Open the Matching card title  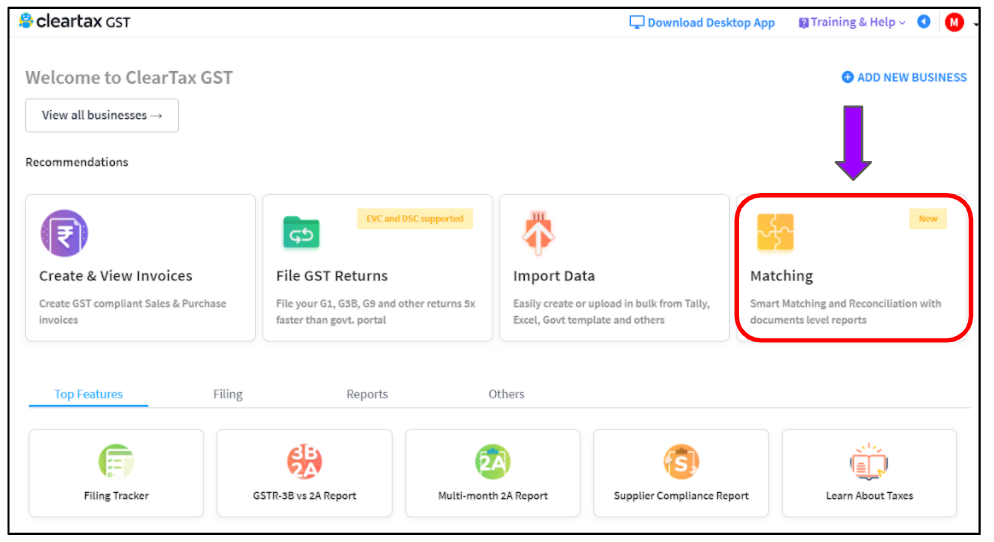click(x=781, y=276)
